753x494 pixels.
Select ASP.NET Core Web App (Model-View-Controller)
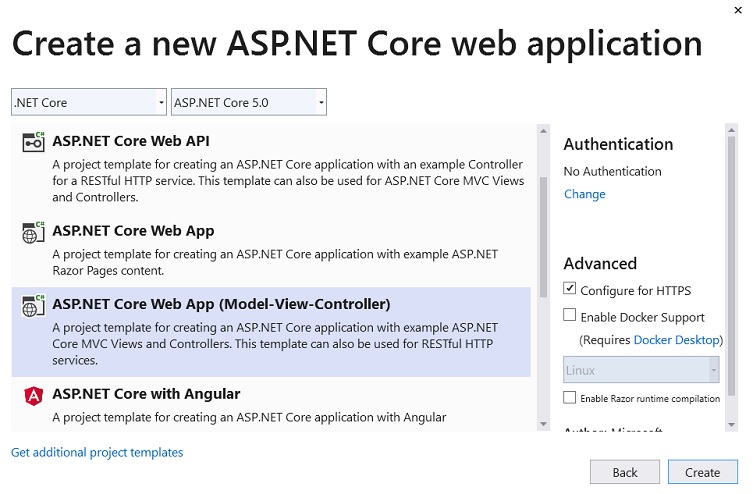pyautogui.click(x=271, y=332)
